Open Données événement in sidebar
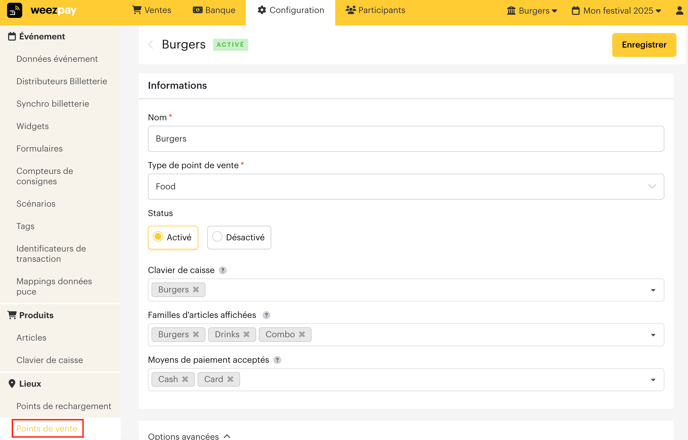This screenshot has width=688, height=440. [x=57, y=59]
